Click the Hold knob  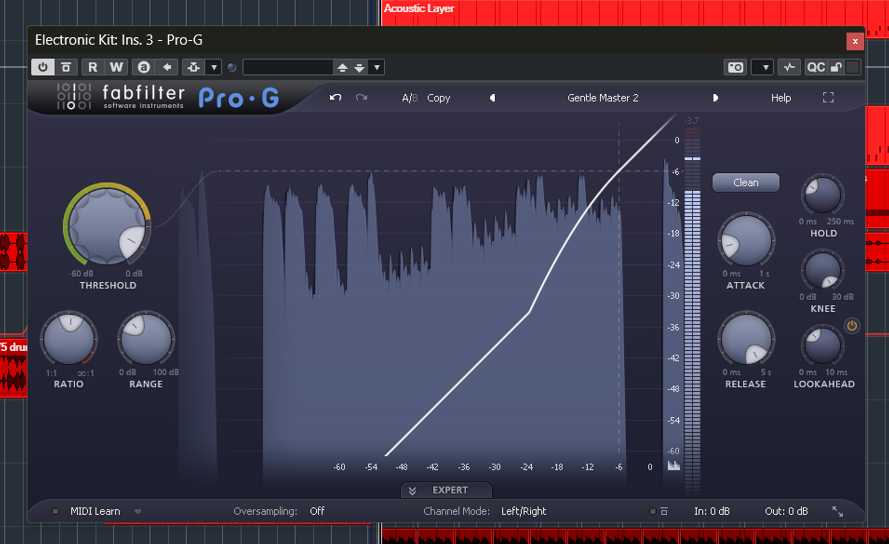[822, 195]
